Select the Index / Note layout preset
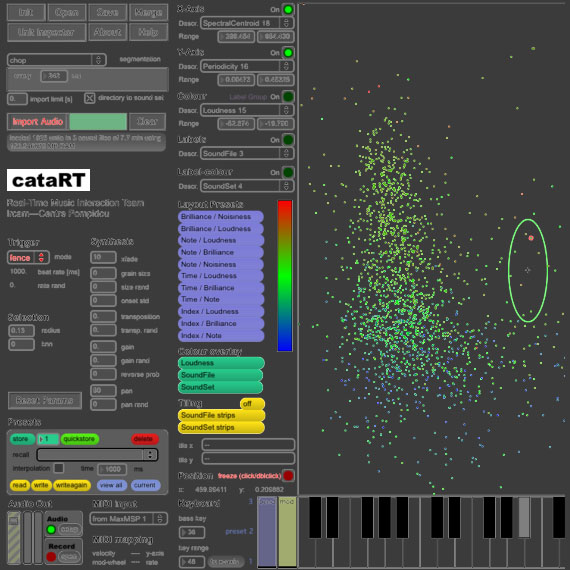This screenshot has height=570, width=570. click(x=221, y=336)
